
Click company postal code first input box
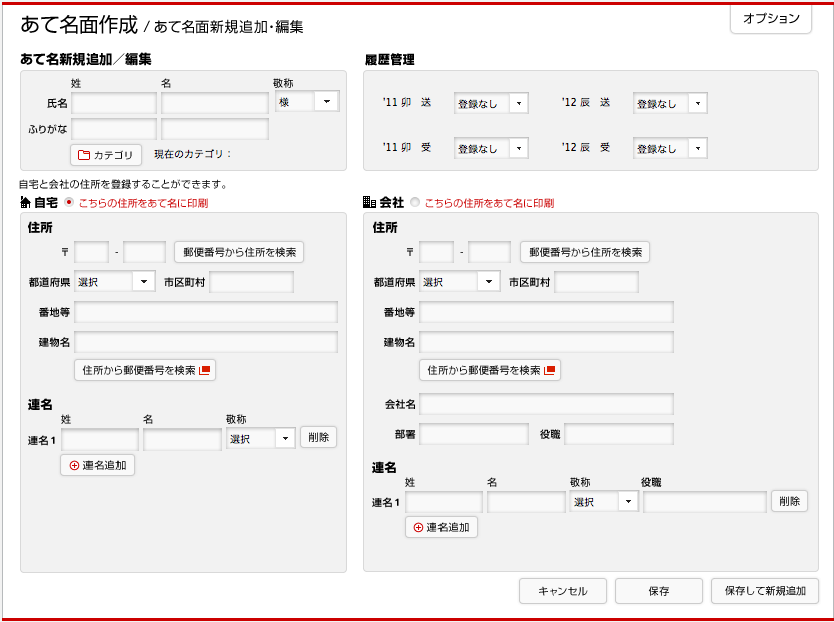[x=437, y=252]
